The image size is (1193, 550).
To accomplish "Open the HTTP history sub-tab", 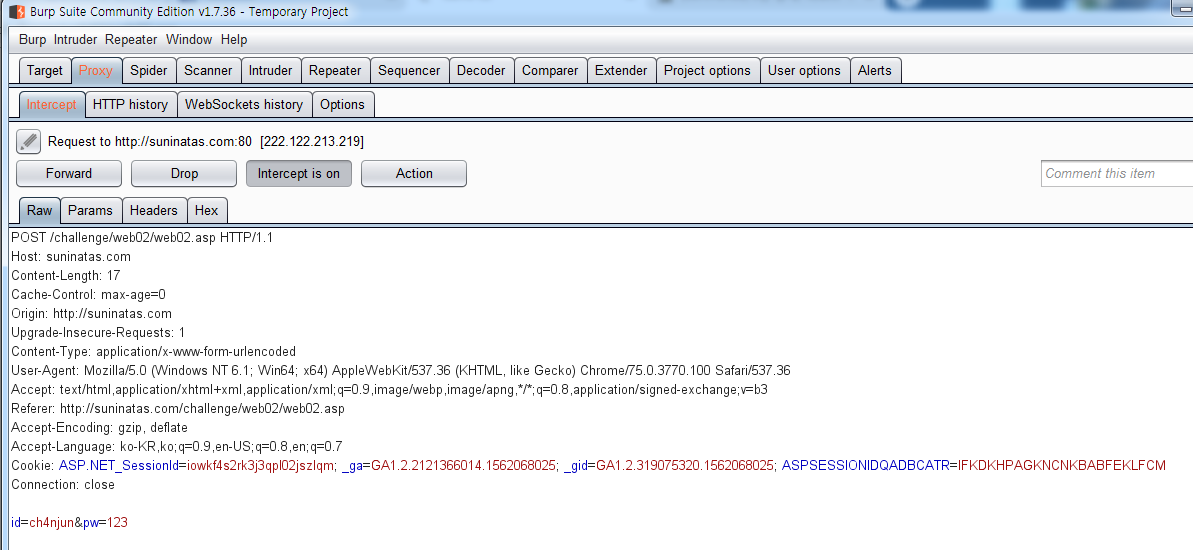I will pos(131,104).
